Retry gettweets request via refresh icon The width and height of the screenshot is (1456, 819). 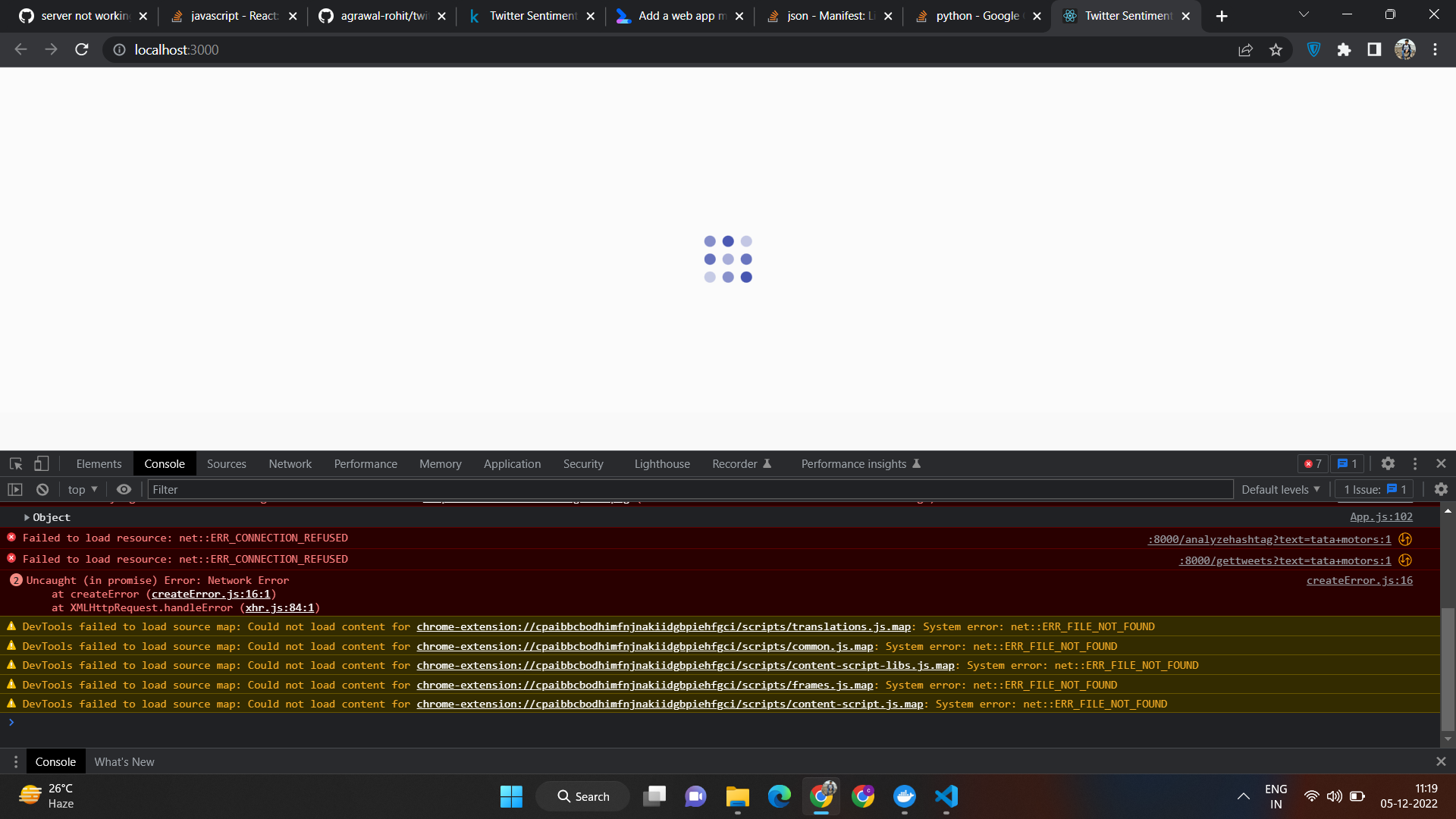pyautogui.click(x=1404, y=560)
